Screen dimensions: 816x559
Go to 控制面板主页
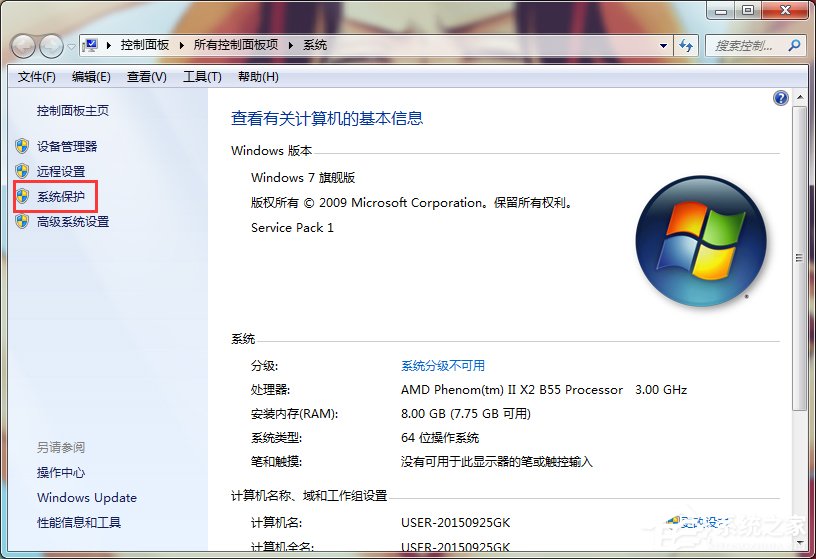pyautogui.click(x=73, y=111)
